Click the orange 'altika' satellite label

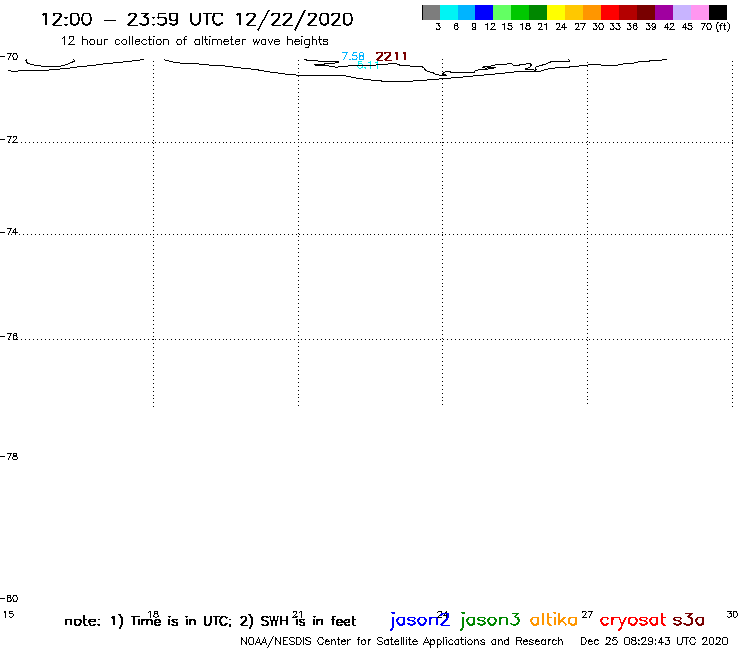554,620
